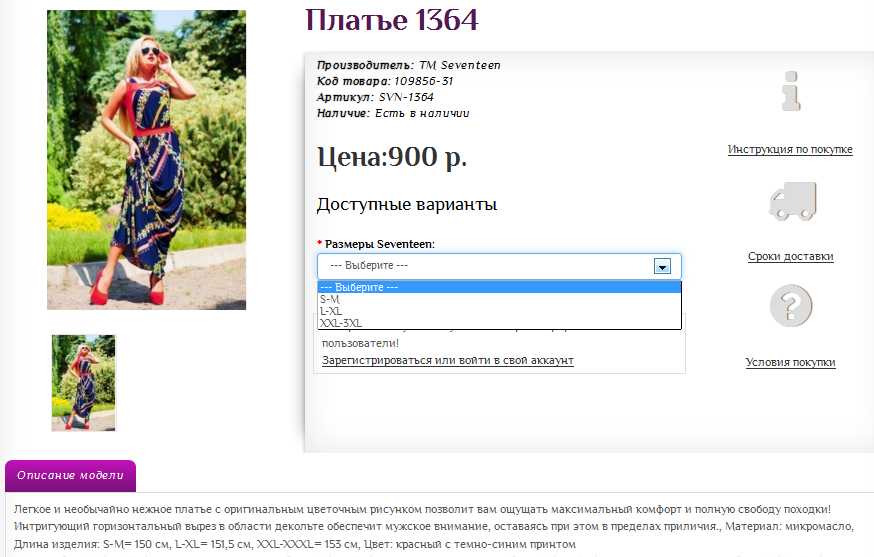874x557 pixels.
Task: Select the S-M size option
Action: point(499,299)
